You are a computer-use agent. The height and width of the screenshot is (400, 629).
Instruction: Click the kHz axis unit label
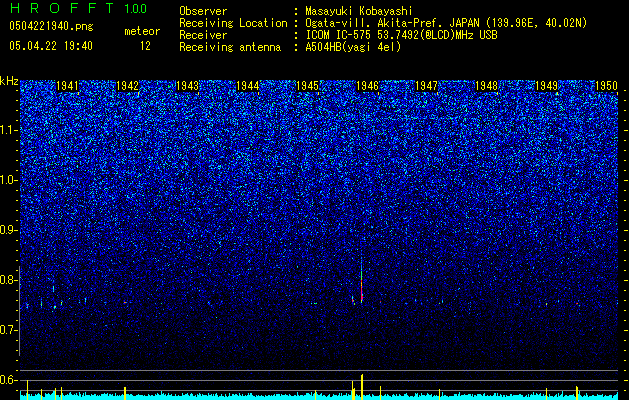point(9,81)
